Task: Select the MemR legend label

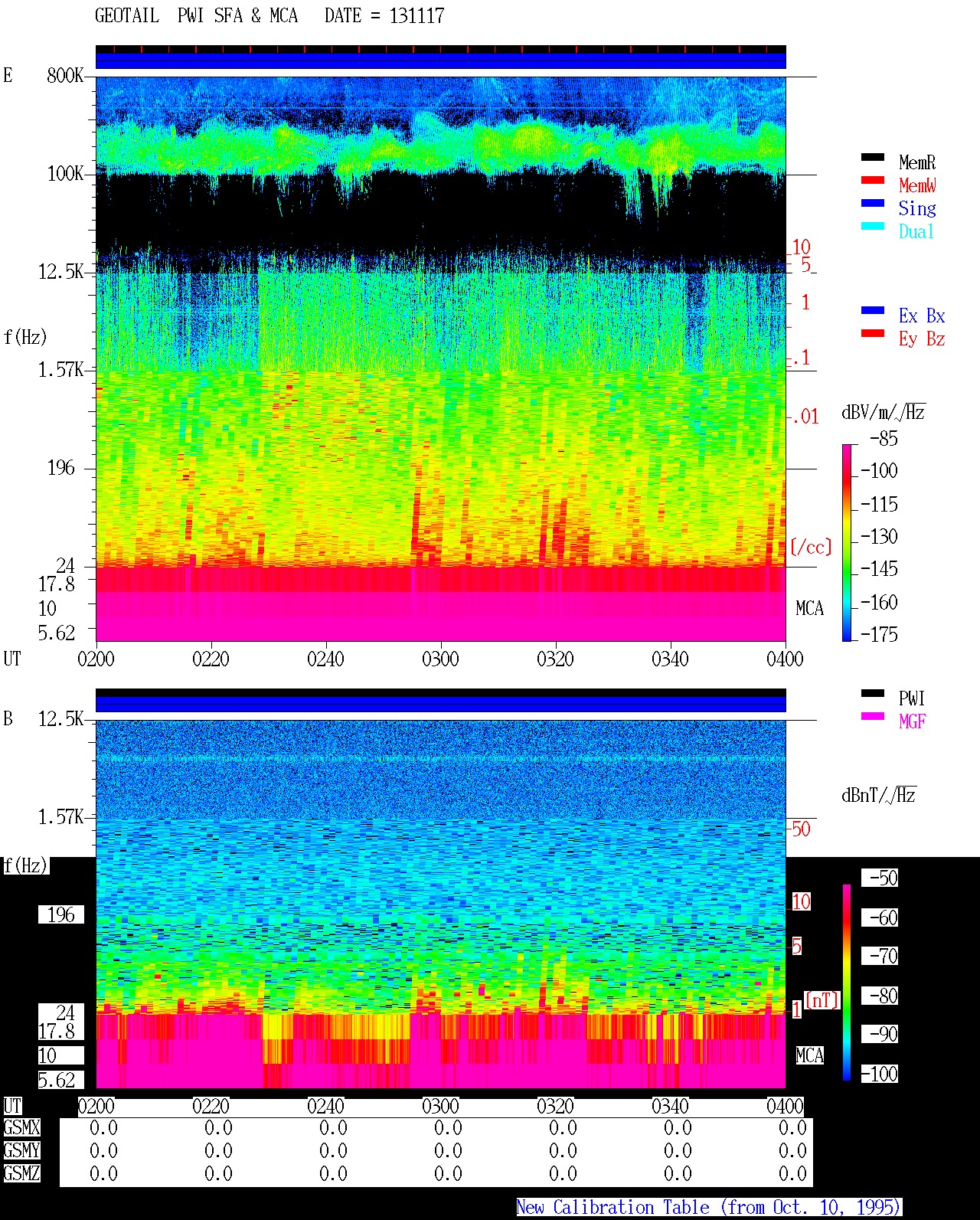Action: pos(917,162)
